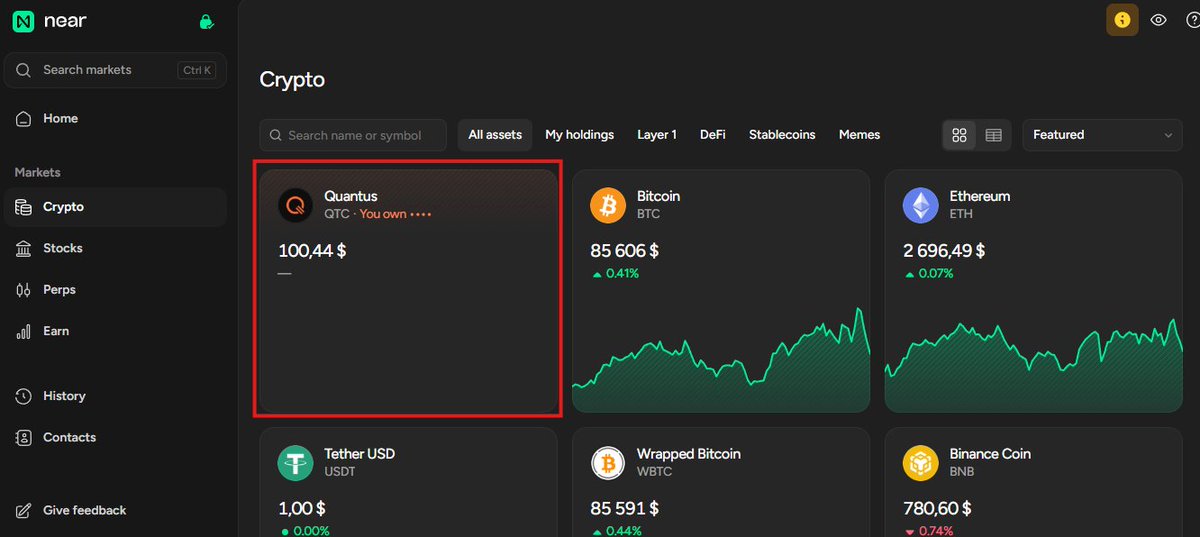Click the Earn bar chart icon
This screenshot has height=537, width=1200.
tap(24, 331)
